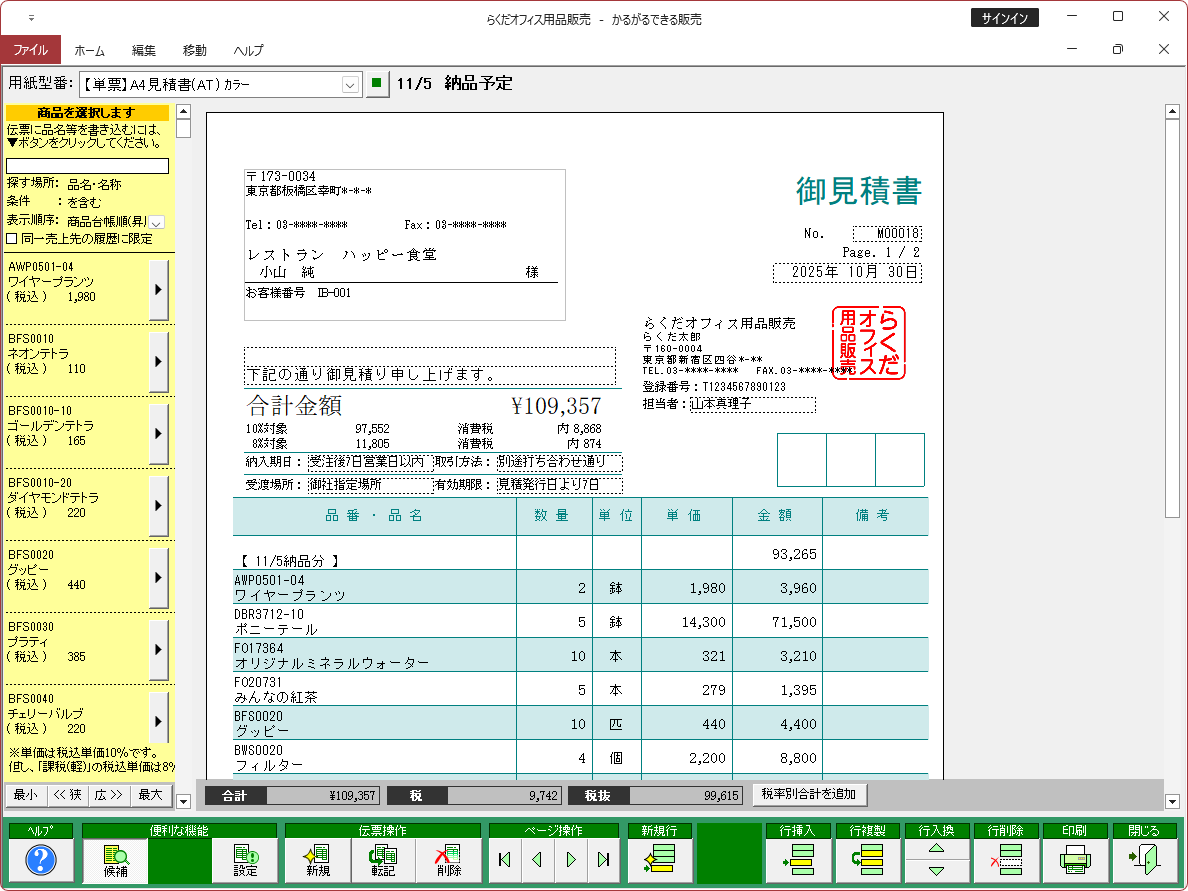Open the 候補 candidates panel icon
This screenshot has width=1188, height=891.
tap(115, 859)
